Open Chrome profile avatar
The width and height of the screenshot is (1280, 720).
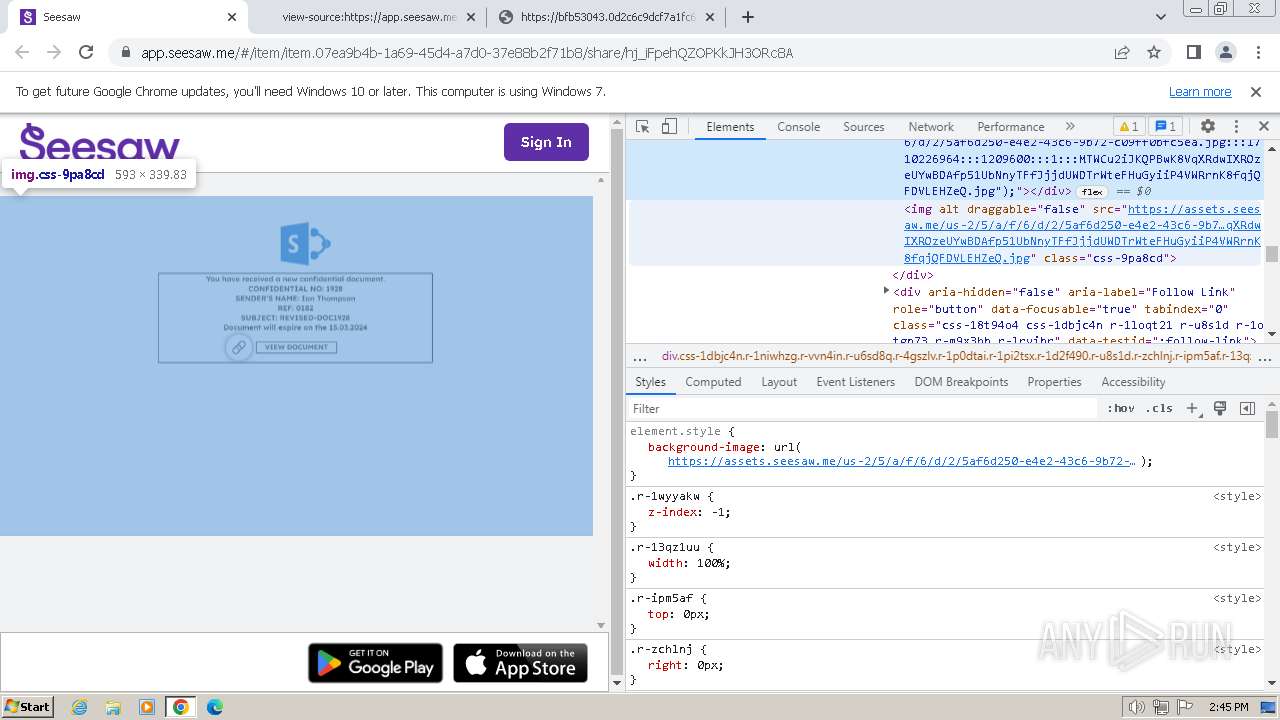click(x=1225, y=52)
